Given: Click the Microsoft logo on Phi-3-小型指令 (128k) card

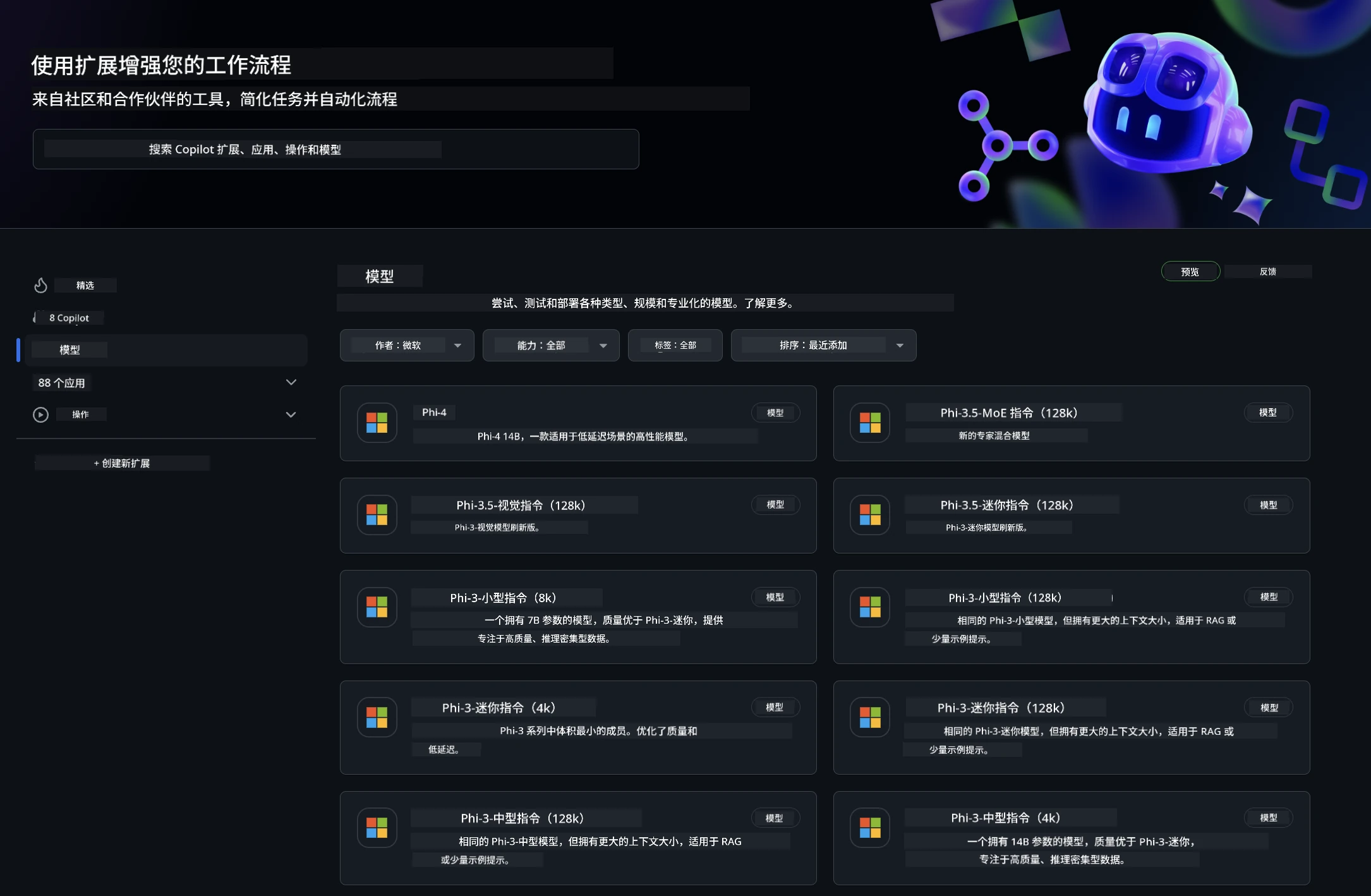Looking at the screenshot, I should point(870,607).
